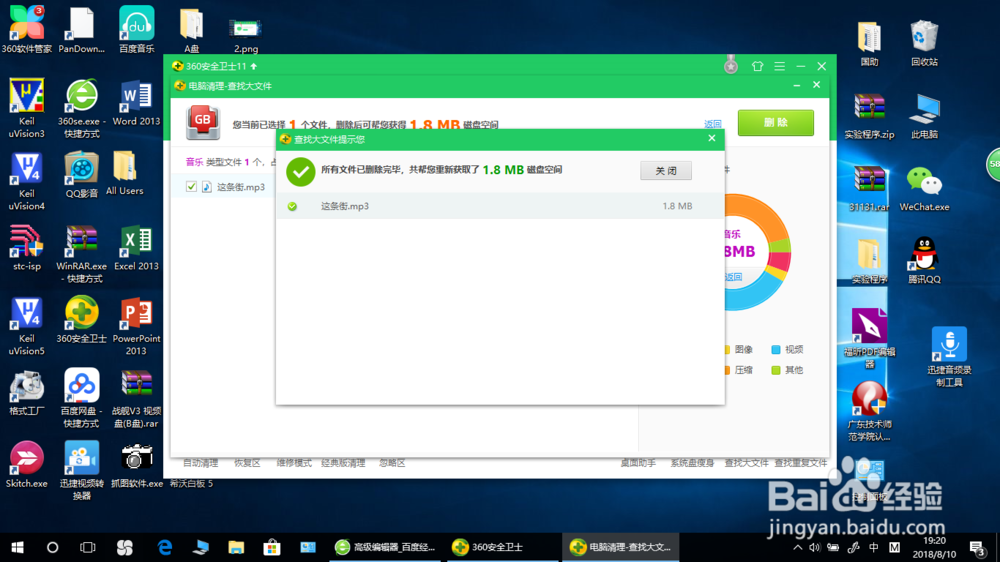Open QQ影音 desktop icon
Image resolution: width=1000 pixels, height=562 pixels.
[82, 175]
